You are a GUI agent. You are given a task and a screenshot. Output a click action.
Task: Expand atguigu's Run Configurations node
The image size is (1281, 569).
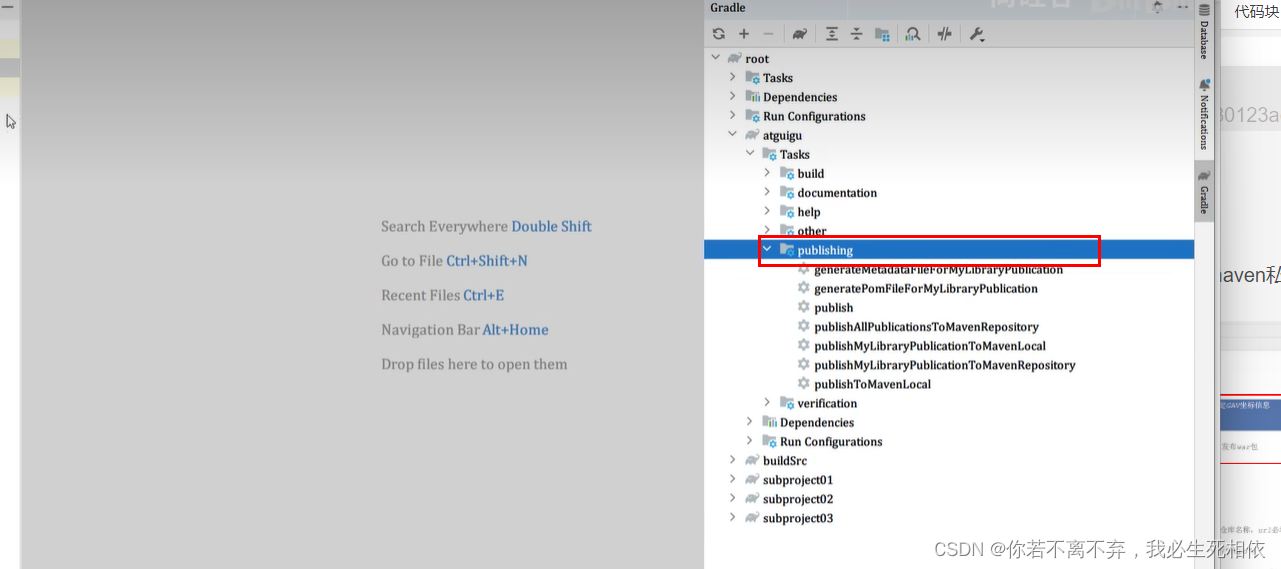(x=750, y=440)
